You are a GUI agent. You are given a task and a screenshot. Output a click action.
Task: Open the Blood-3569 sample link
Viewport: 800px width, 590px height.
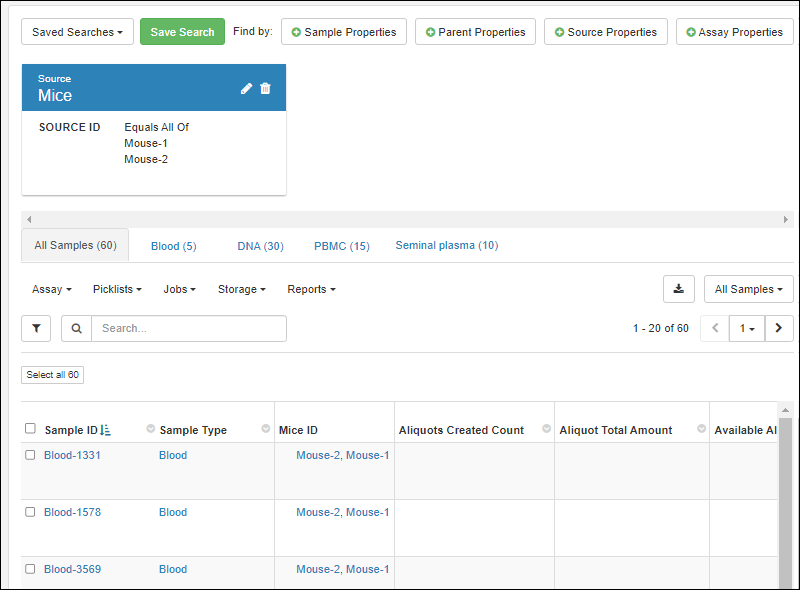coord(72,569)
